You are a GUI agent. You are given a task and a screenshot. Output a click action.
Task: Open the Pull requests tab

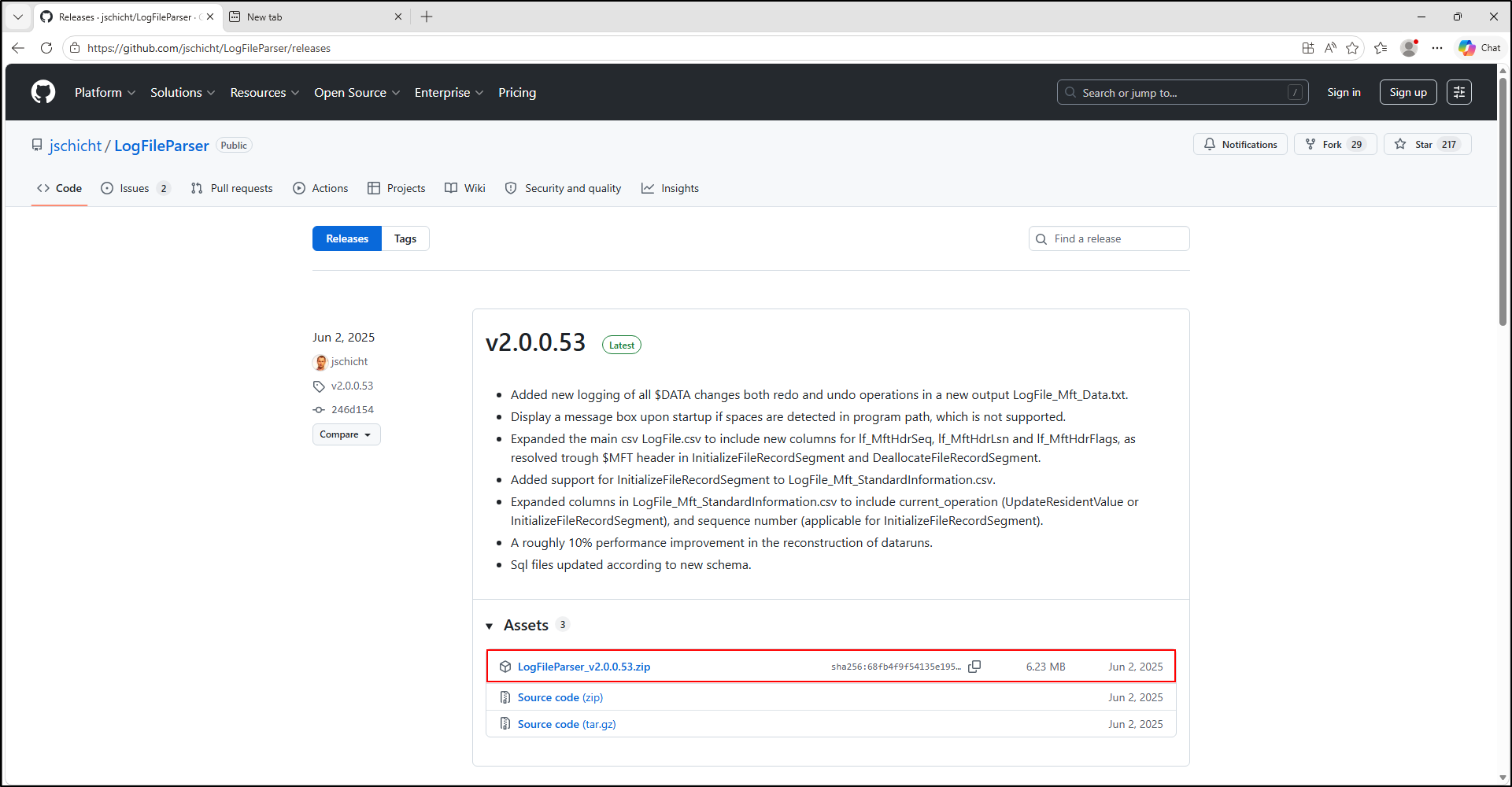[231, 188]
